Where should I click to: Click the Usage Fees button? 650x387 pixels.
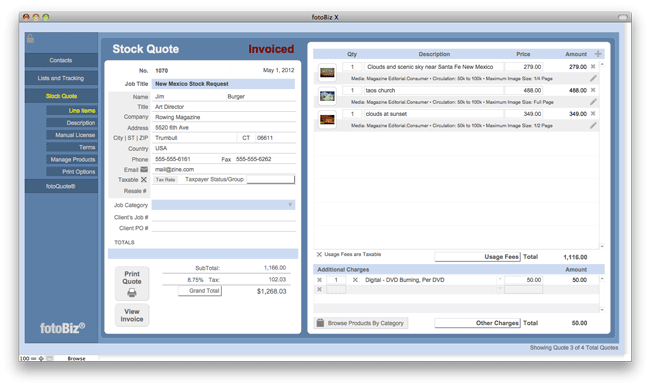(x=477, y=257)
